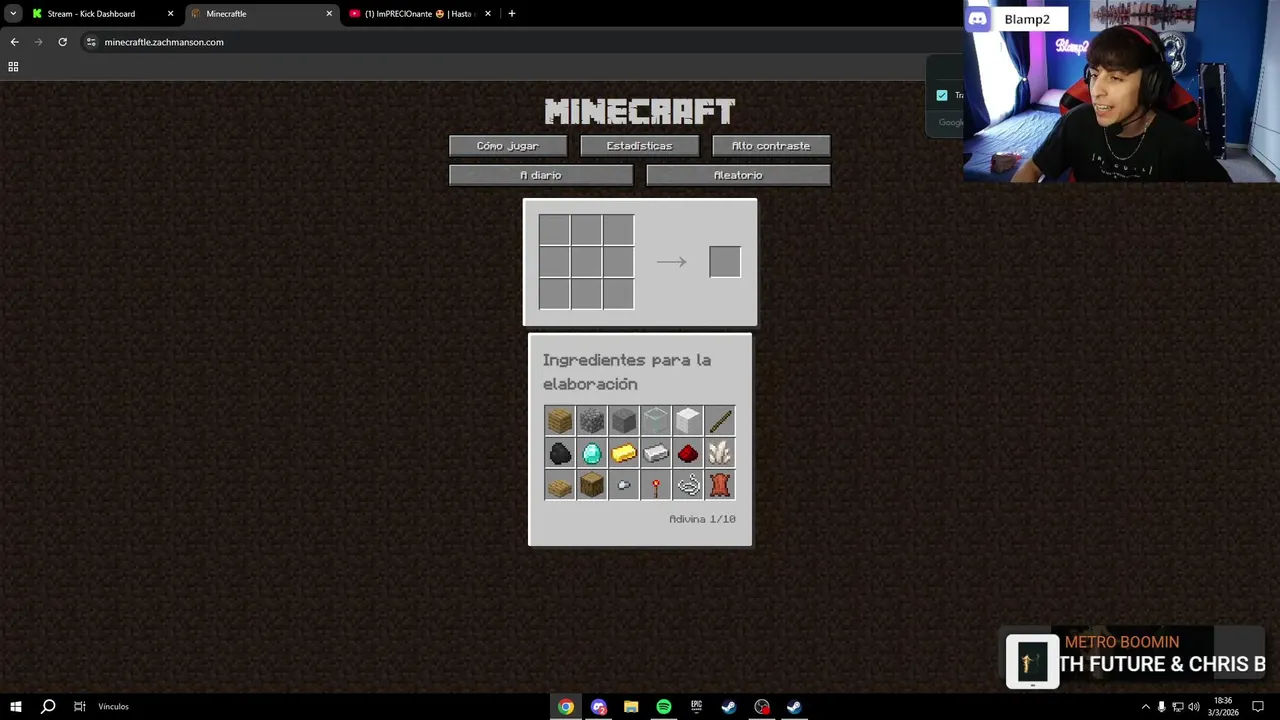Click the crafting output result slot

(725, 262)
